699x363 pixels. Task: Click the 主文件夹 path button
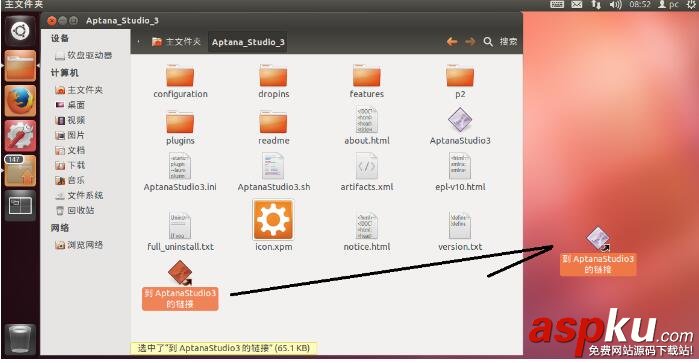pyautogui.click(x=176, y=41)
